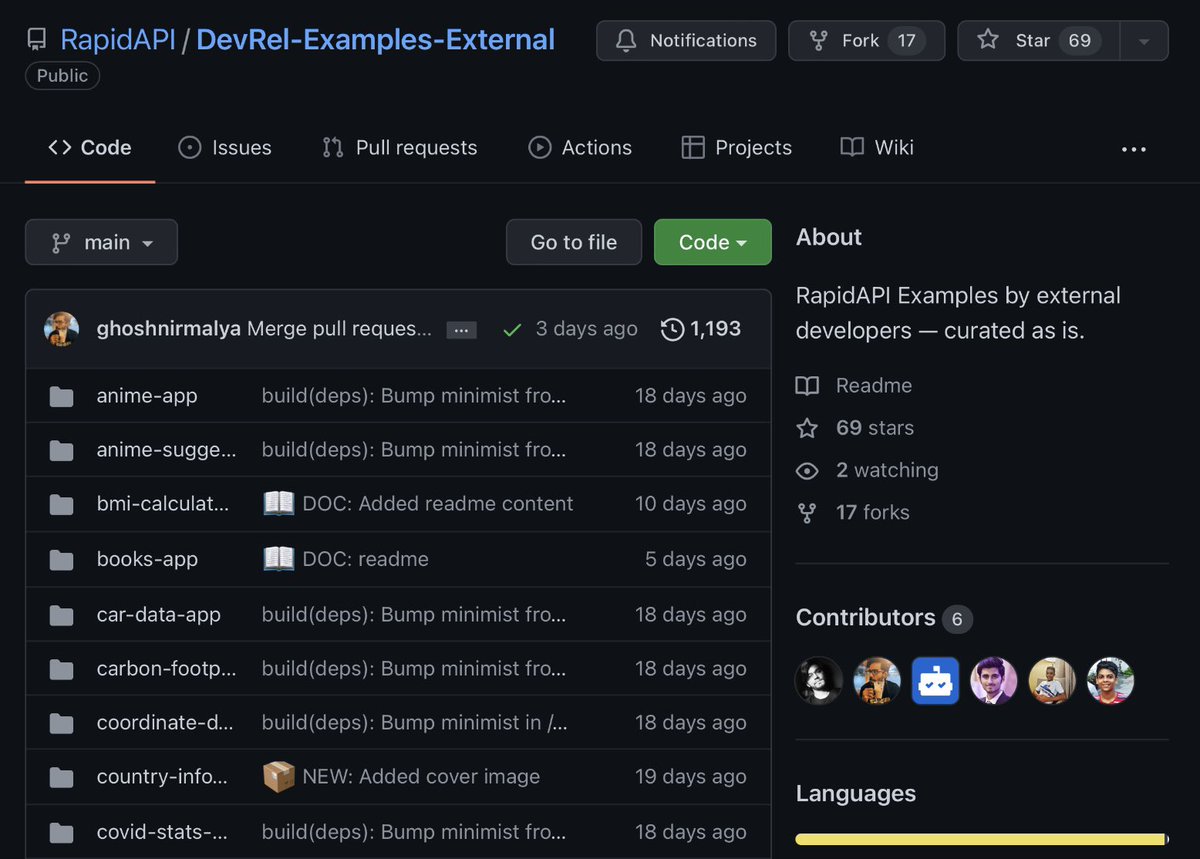Click the Public repository badge
Viewport: 1200px width, 859px height.
pos(62,76)
